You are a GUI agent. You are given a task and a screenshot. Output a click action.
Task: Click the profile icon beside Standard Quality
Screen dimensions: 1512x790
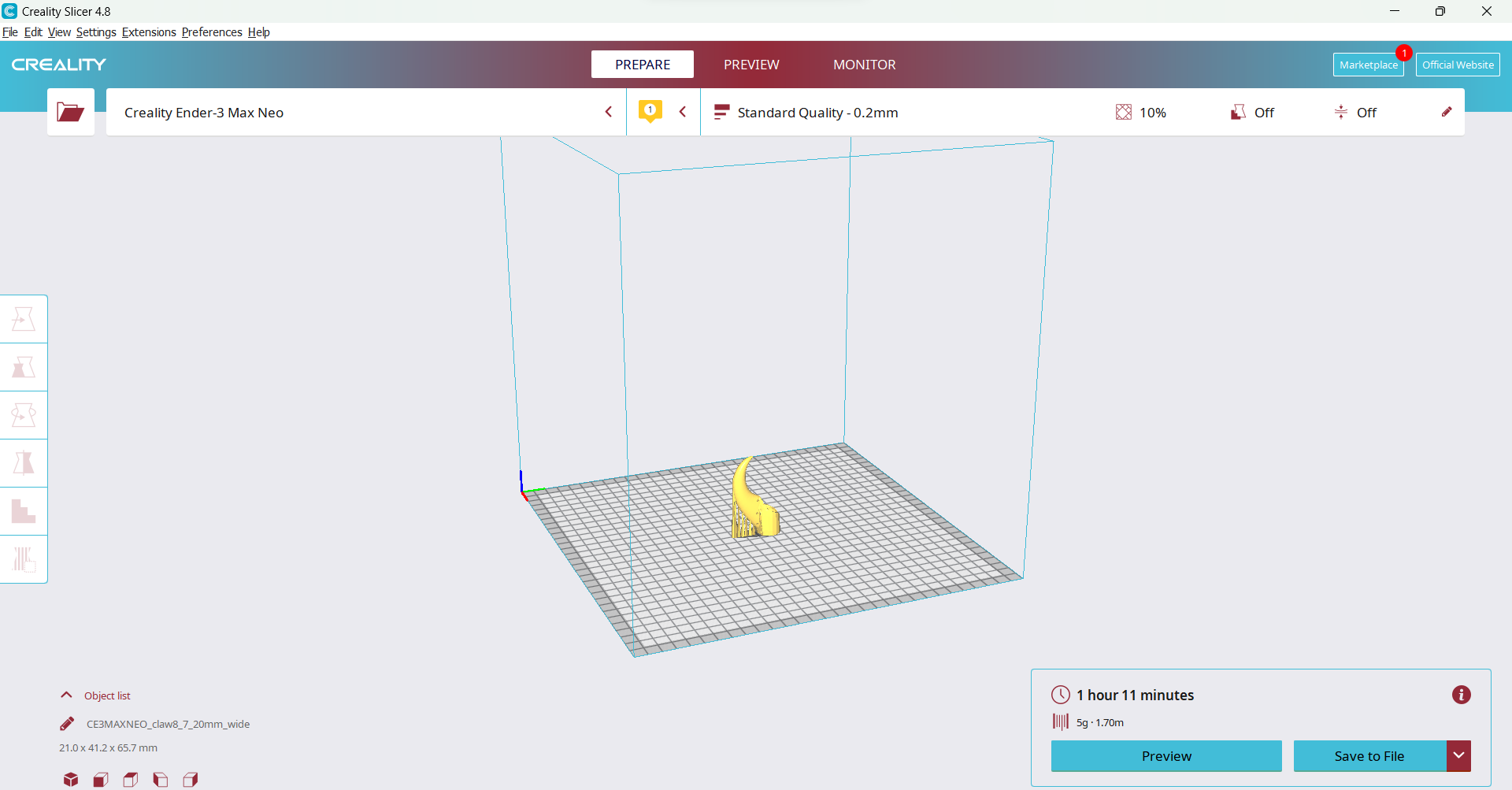click(x=721, y=112)
